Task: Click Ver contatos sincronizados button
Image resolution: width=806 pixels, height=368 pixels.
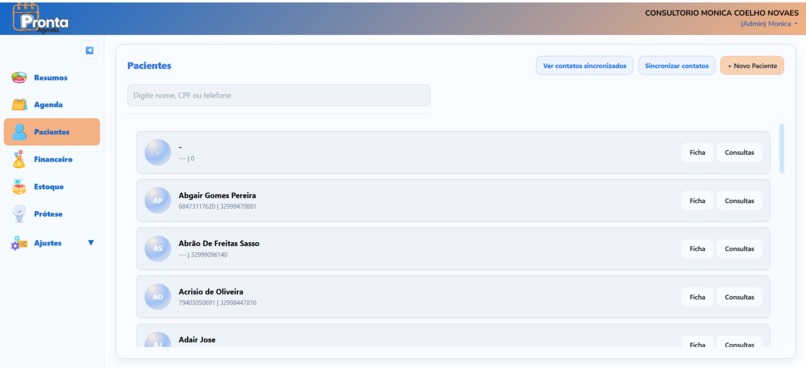Action: [x=584, y=66]
